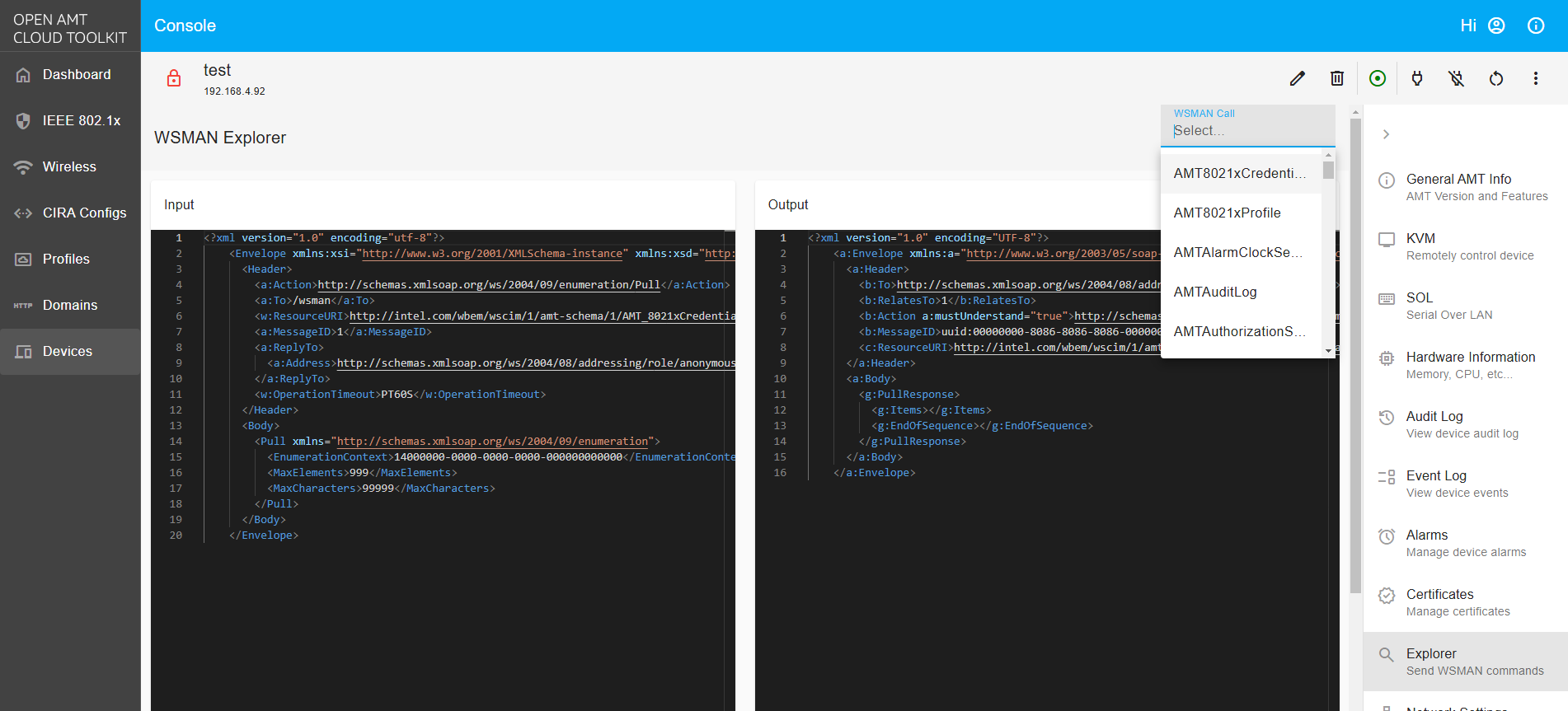1568x711 pixels.
Task: Click the green circle status icon
Action: click(x=1378, y=78)
